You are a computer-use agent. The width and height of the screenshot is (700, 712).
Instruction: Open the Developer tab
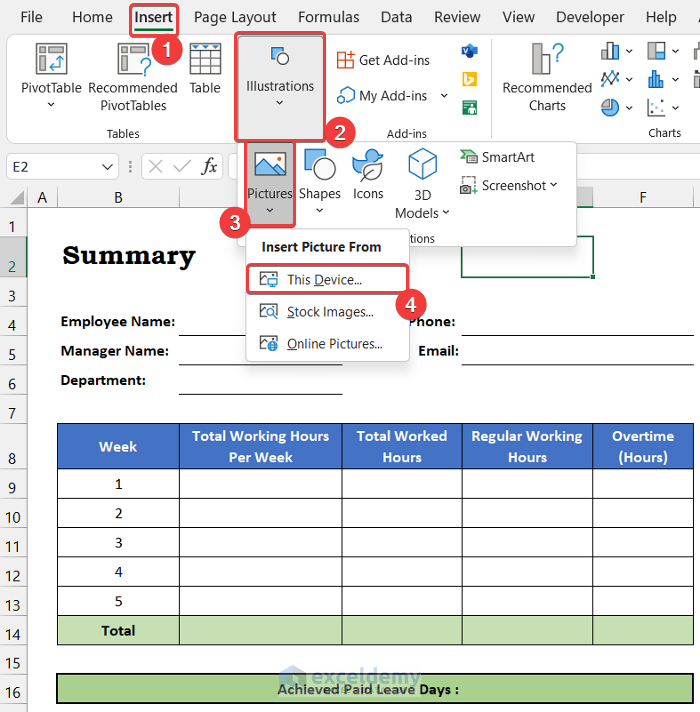click(590, 17)
